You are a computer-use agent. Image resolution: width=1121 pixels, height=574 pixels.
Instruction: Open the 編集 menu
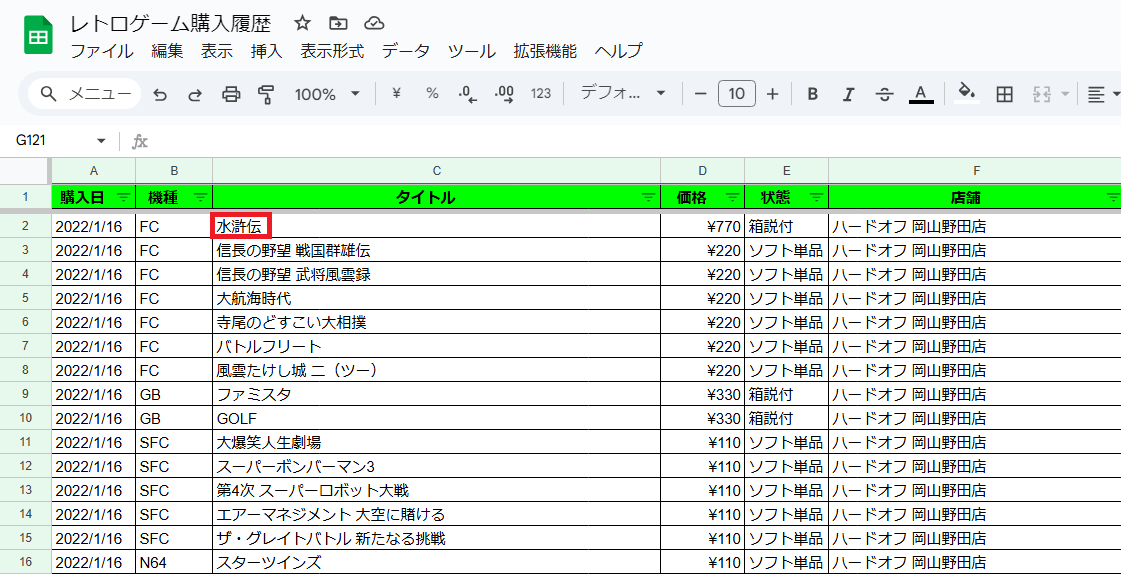pyautogui.click(x=167, y=51)
